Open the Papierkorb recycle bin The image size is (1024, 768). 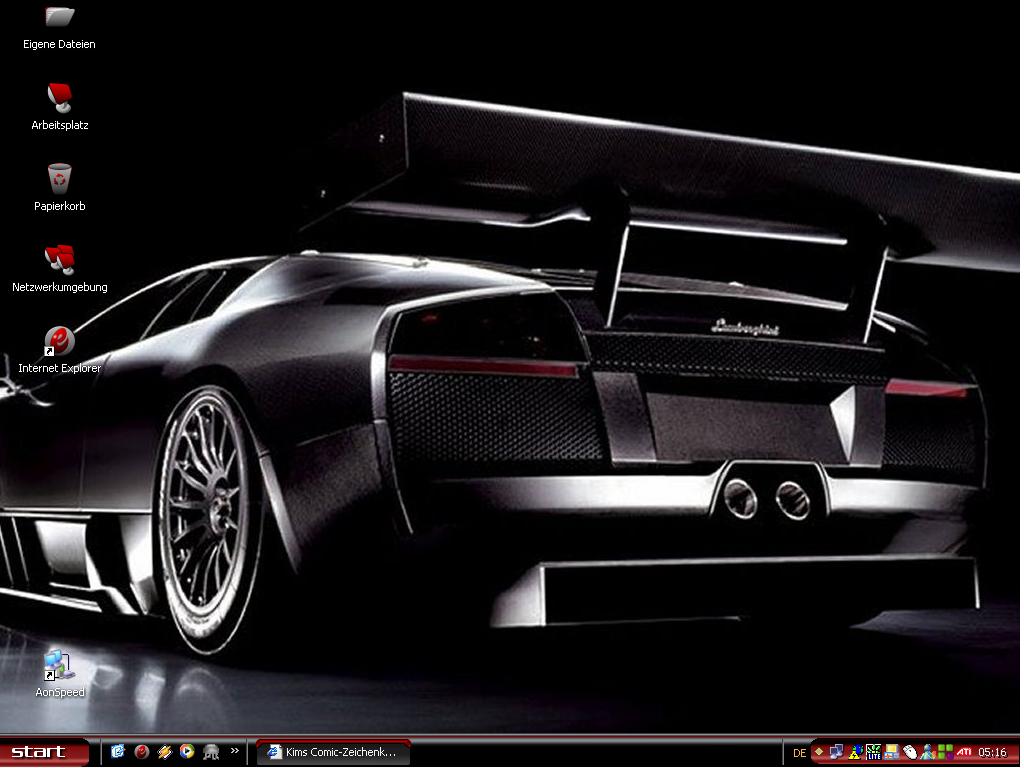(x=60, y=179)
